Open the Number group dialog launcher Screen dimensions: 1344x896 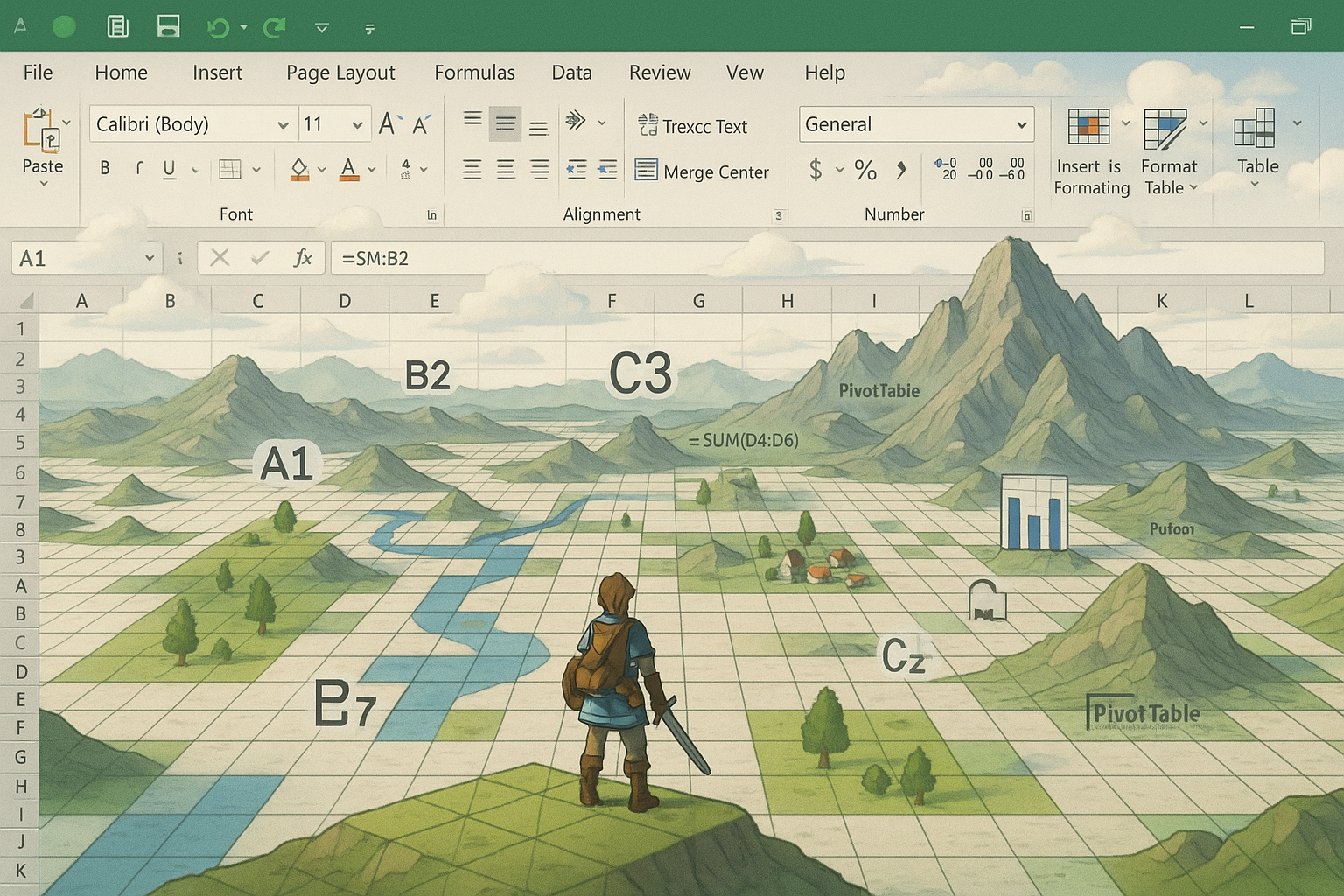tap(1027, 215)
